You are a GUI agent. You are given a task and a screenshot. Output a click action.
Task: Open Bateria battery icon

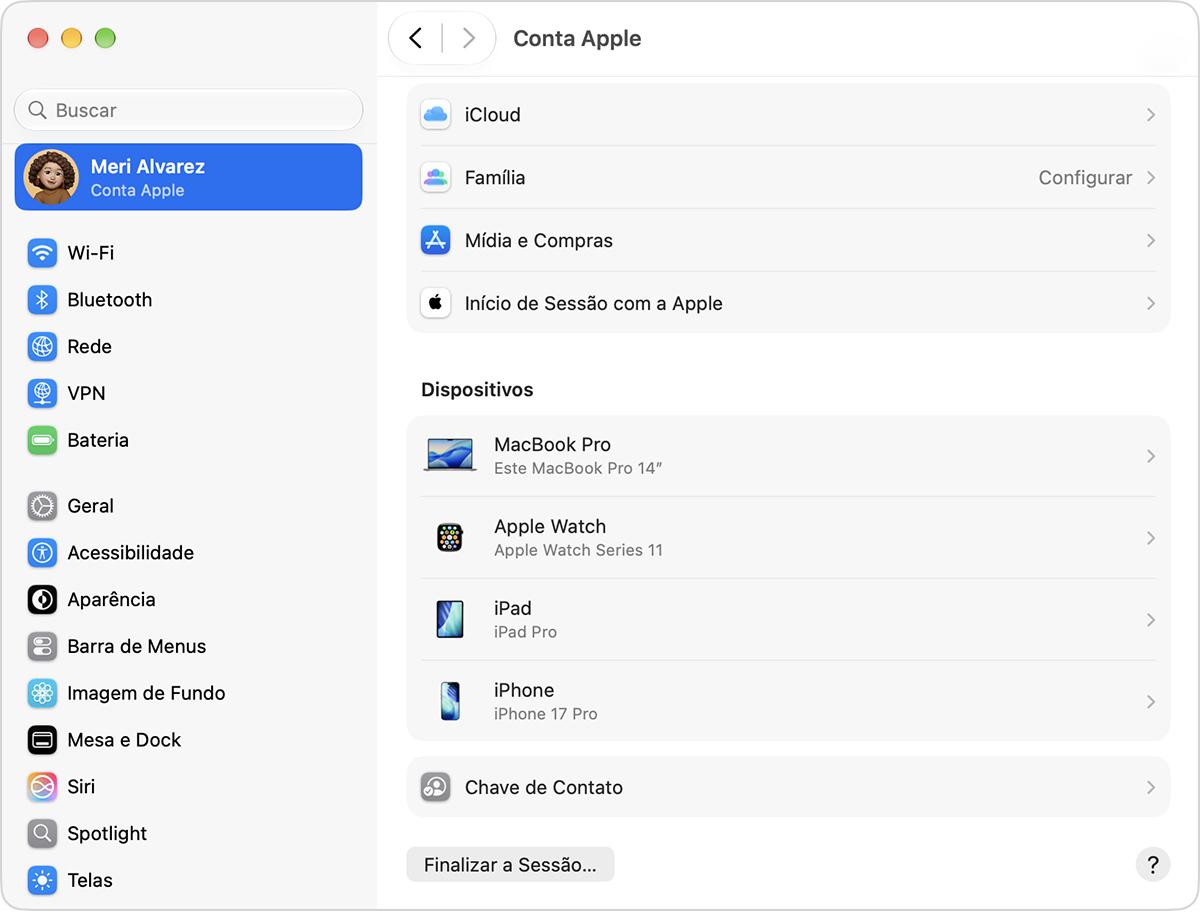pyautogui.click(x=42, y=440)
